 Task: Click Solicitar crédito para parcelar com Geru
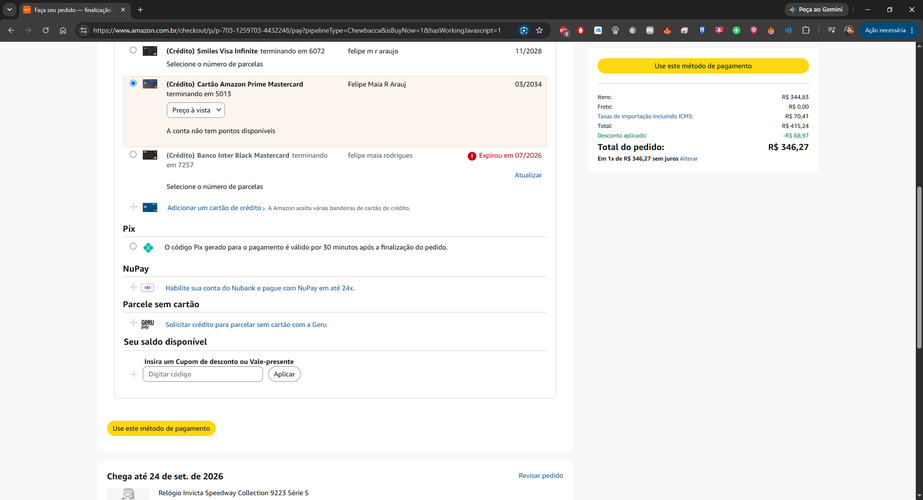click(246, 324)
